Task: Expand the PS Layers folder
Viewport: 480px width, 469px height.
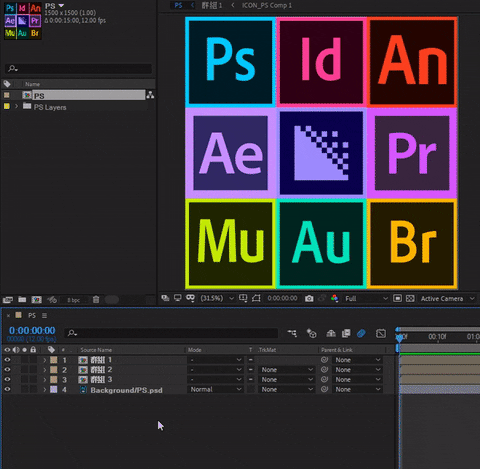Action: 16,107
